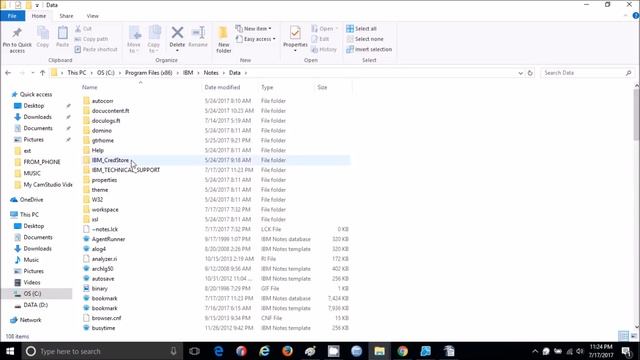Click the Rename icon
The width and height of the screenshot is (640, 360).
point(198,33)
